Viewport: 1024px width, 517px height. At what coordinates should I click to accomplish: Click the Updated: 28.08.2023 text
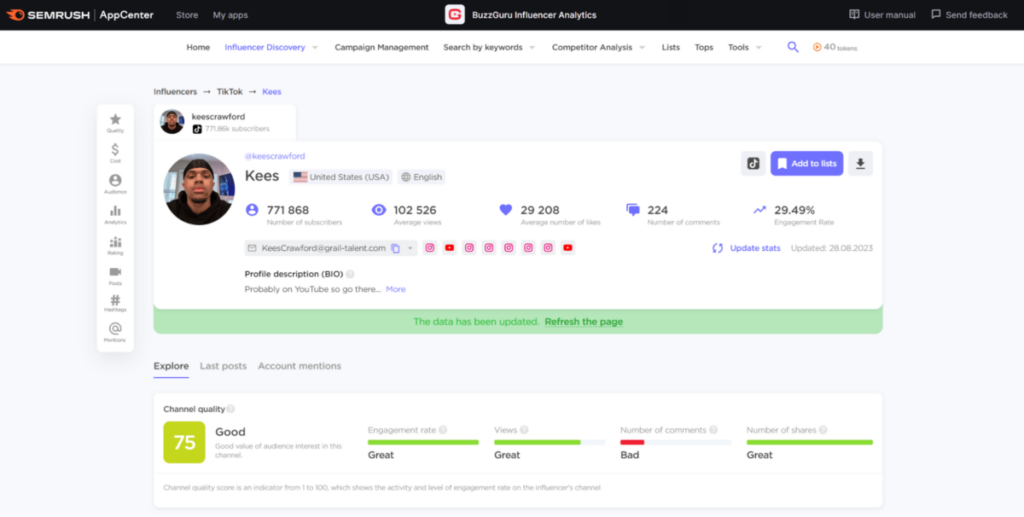(x=832, y=248)
